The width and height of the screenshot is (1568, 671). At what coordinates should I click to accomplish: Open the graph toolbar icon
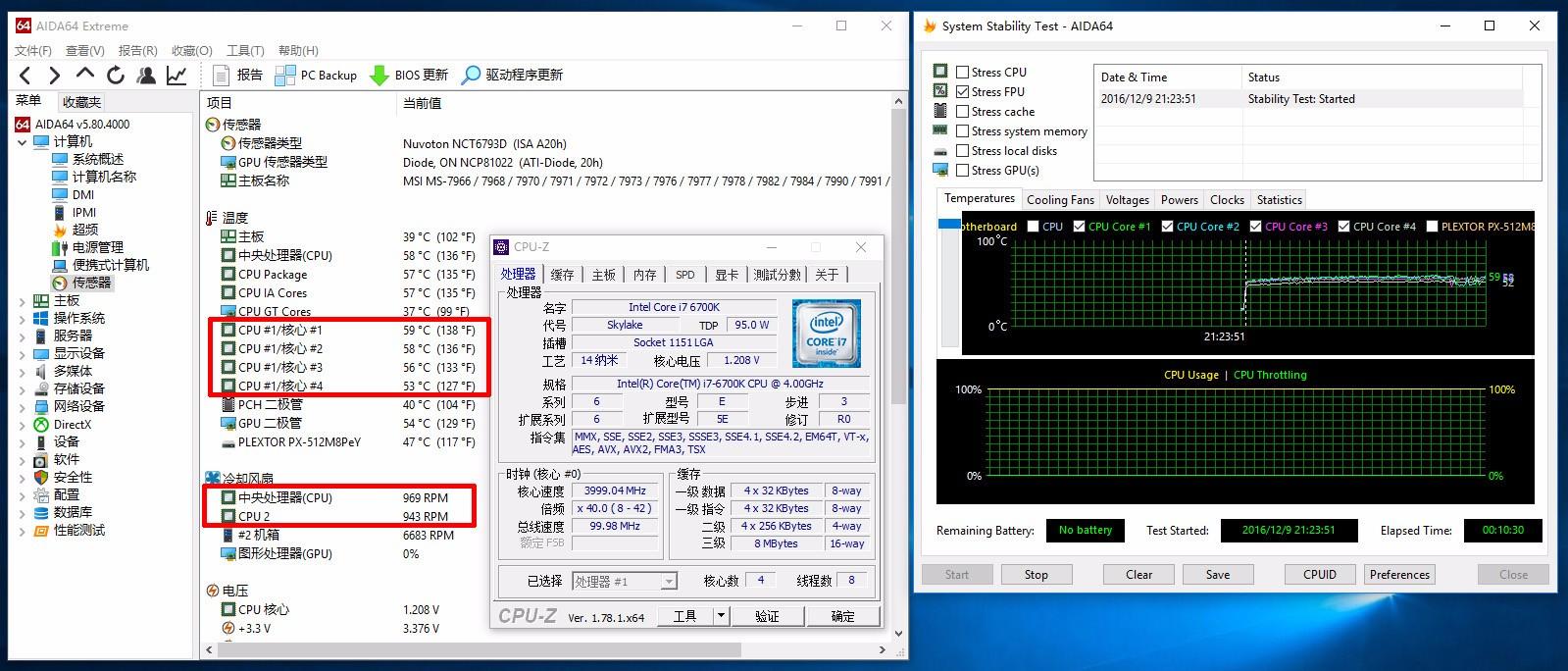click(177, 76)
